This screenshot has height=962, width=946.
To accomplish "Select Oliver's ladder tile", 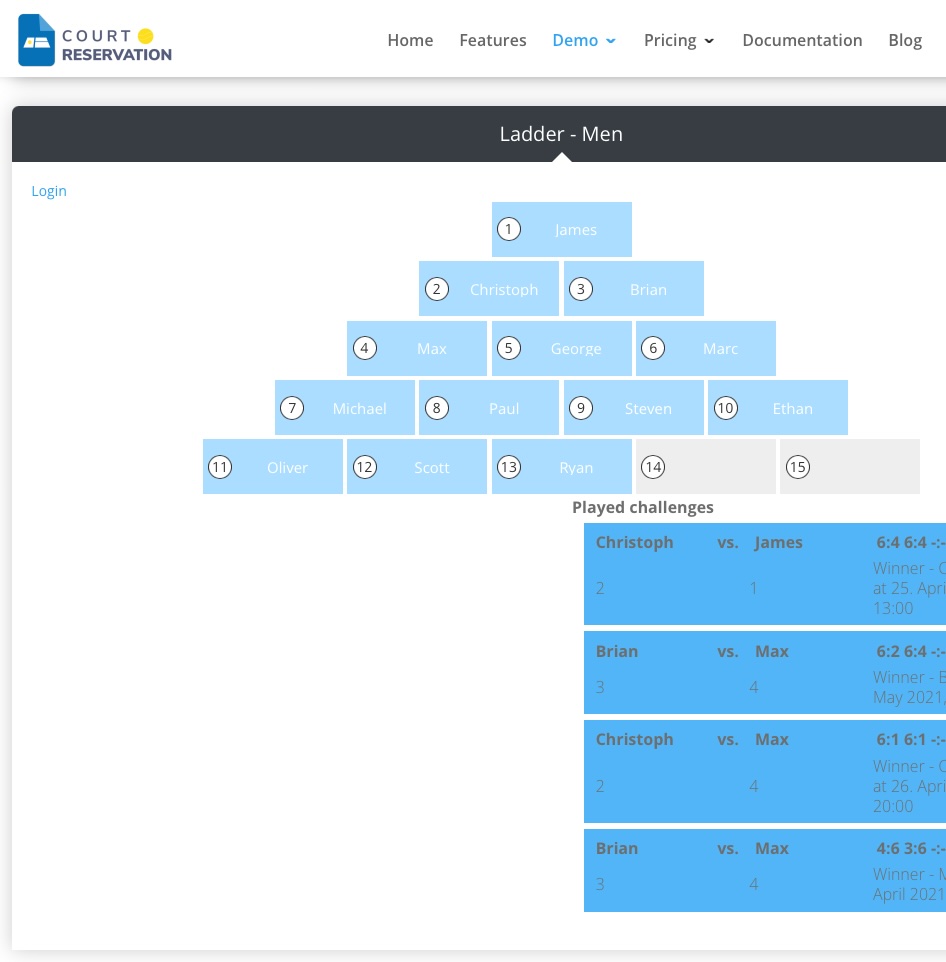I will (273, 467).
